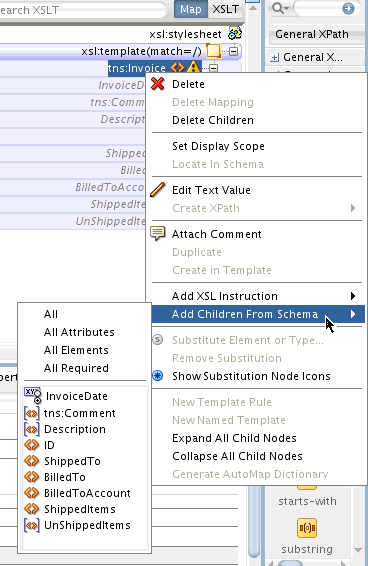
Task: Click the Attach Comment speech bubble icon
Action: (x=158, y=234)
